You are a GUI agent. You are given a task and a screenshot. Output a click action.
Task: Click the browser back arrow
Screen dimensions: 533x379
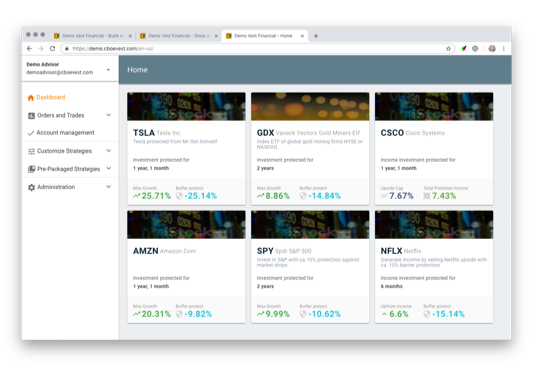pos(30,49)
